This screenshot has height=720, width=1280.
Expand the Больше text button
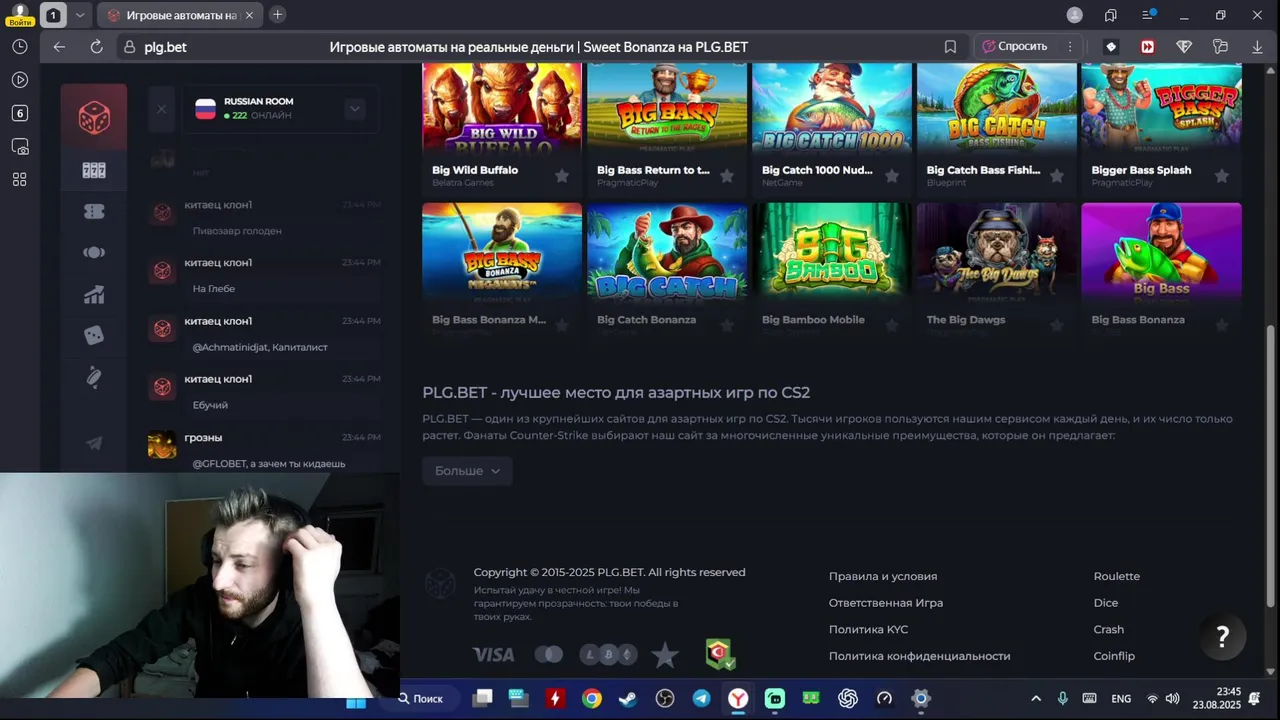pos(467,471)
